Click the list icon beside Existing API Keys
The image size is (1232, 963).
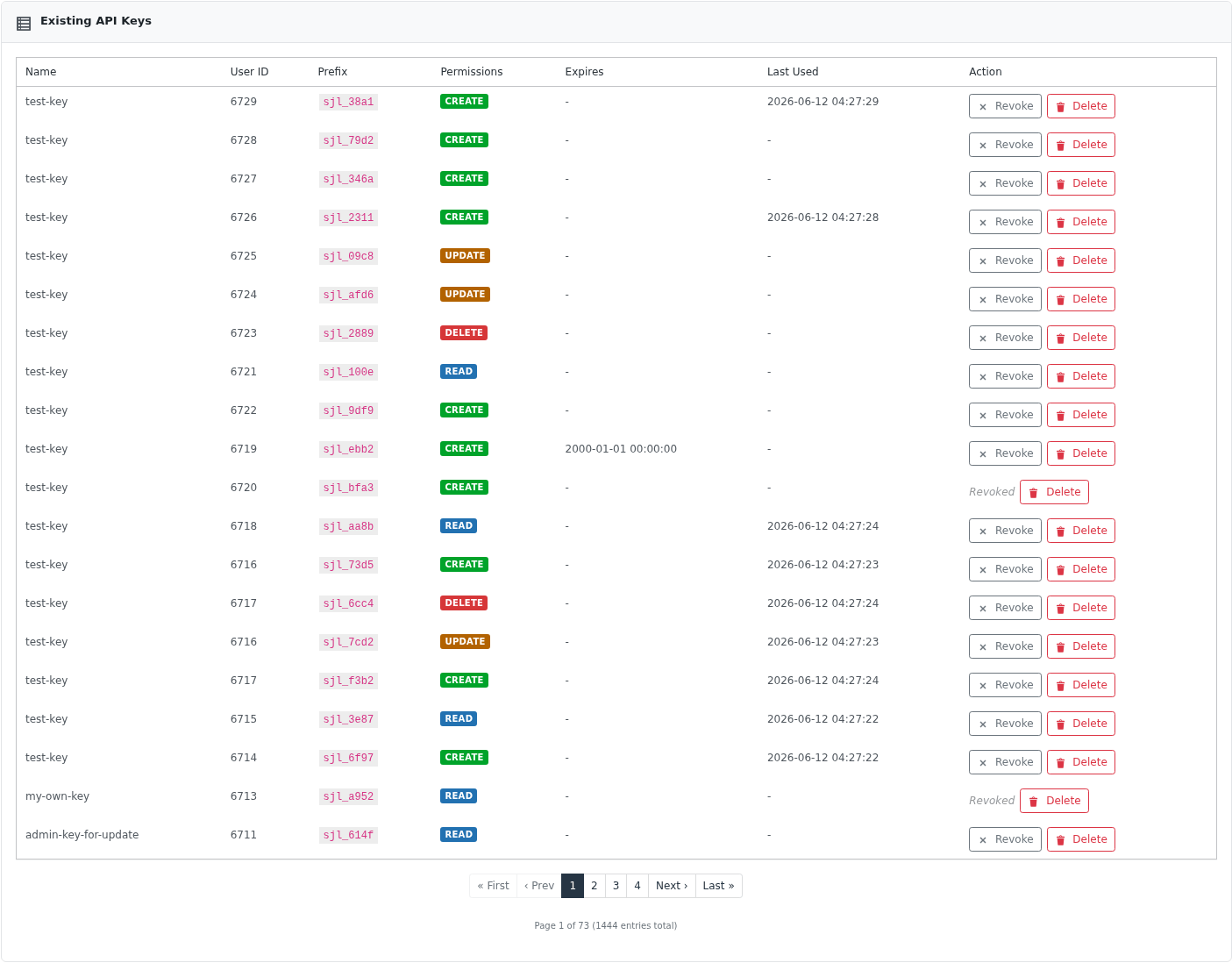pyautogui.click(x=24, y=22)
